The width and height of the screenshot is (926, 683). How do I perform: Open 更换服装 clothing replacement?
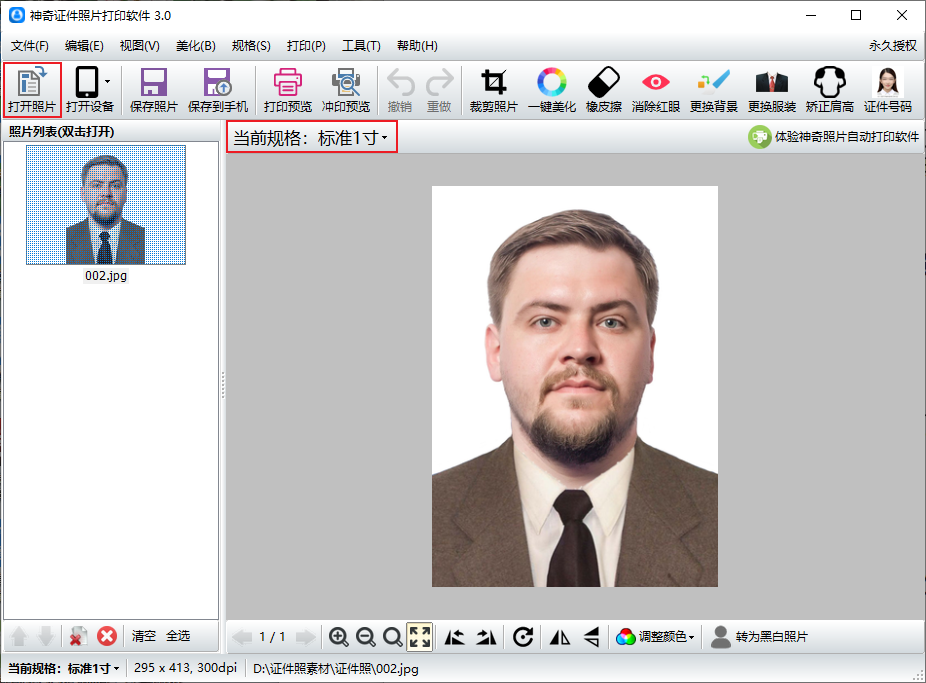click(x=772, y=90)
